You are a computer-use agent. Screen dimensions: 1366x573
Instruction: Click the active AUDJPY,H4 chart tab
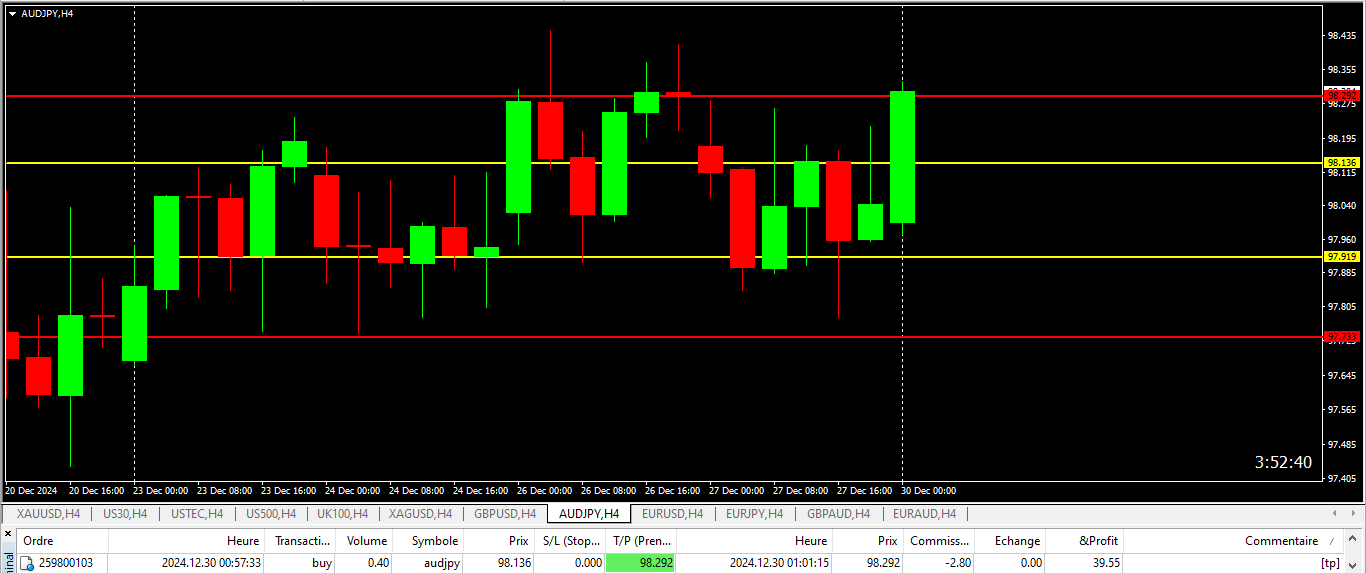589,514
